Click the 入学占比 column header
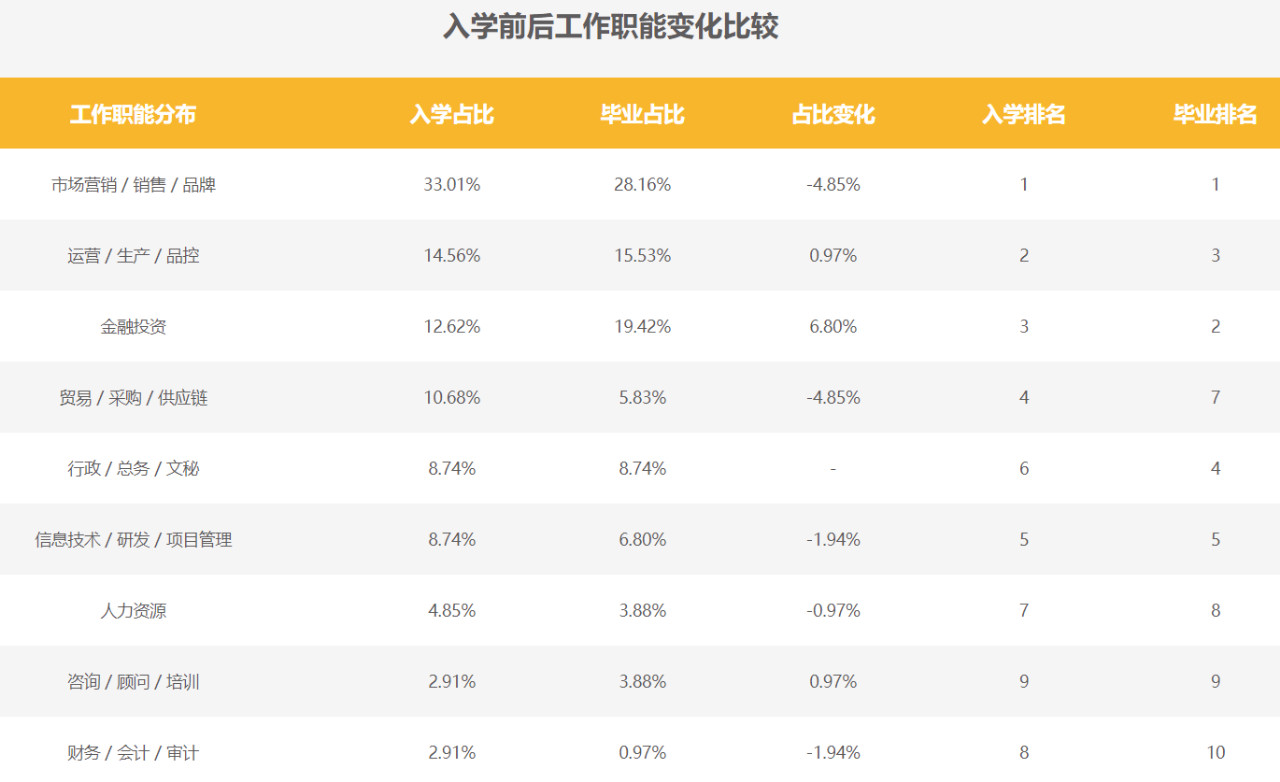 tap(452, 114)
